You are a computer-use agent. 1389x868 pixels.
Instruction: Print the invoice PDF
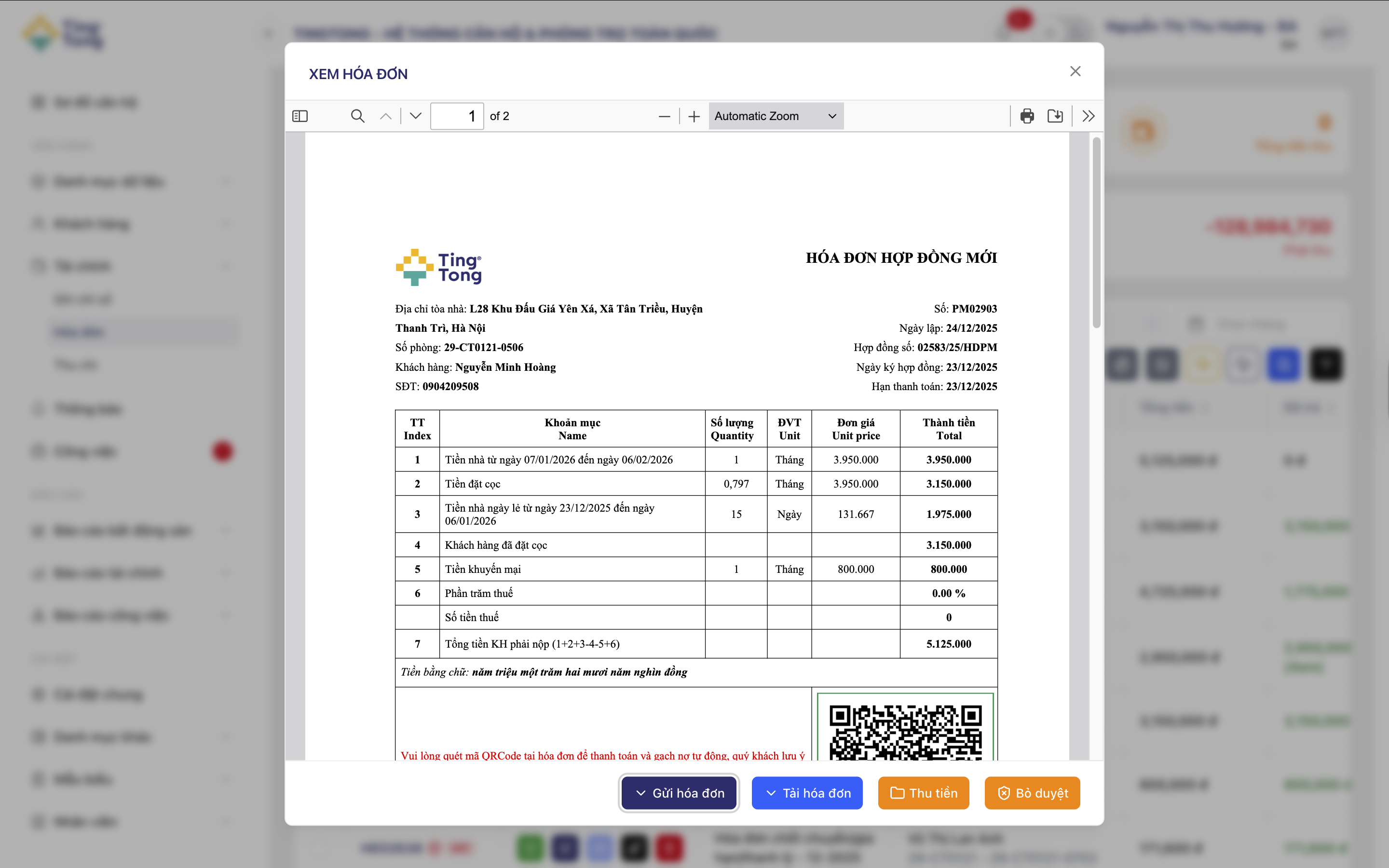1027,116
